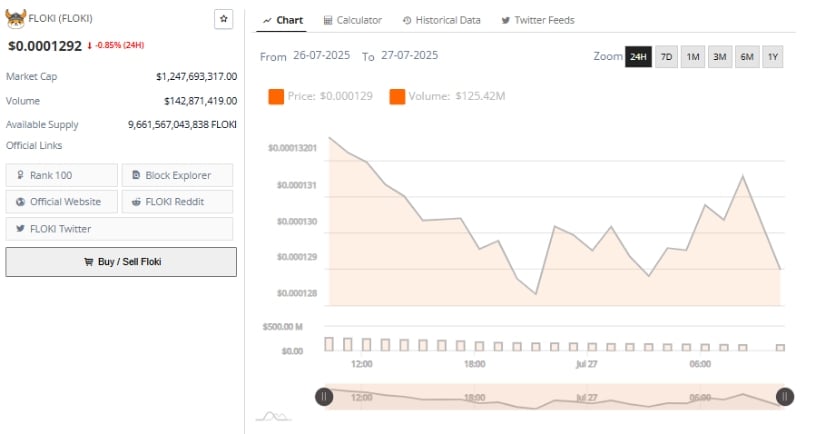Click the $0.0001292 price value
This screenshot has width=825, height=434.
(x=45, y=46)
